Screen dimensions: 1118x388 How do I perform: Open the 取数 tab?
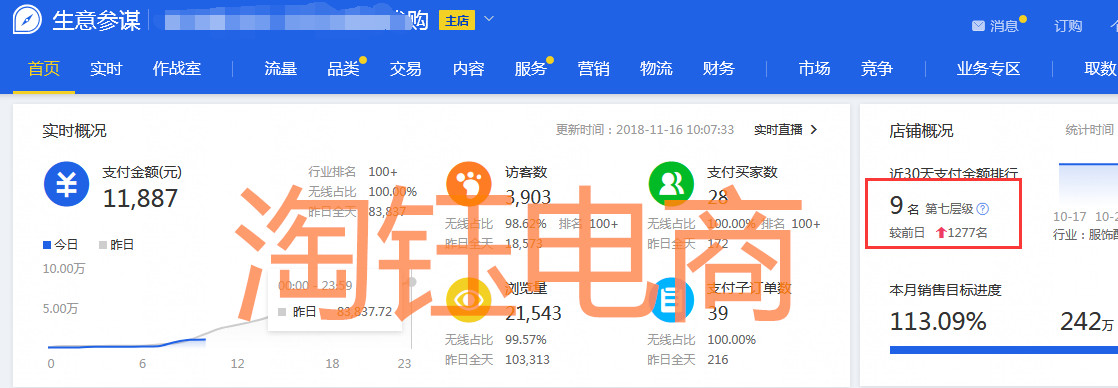1100,68
